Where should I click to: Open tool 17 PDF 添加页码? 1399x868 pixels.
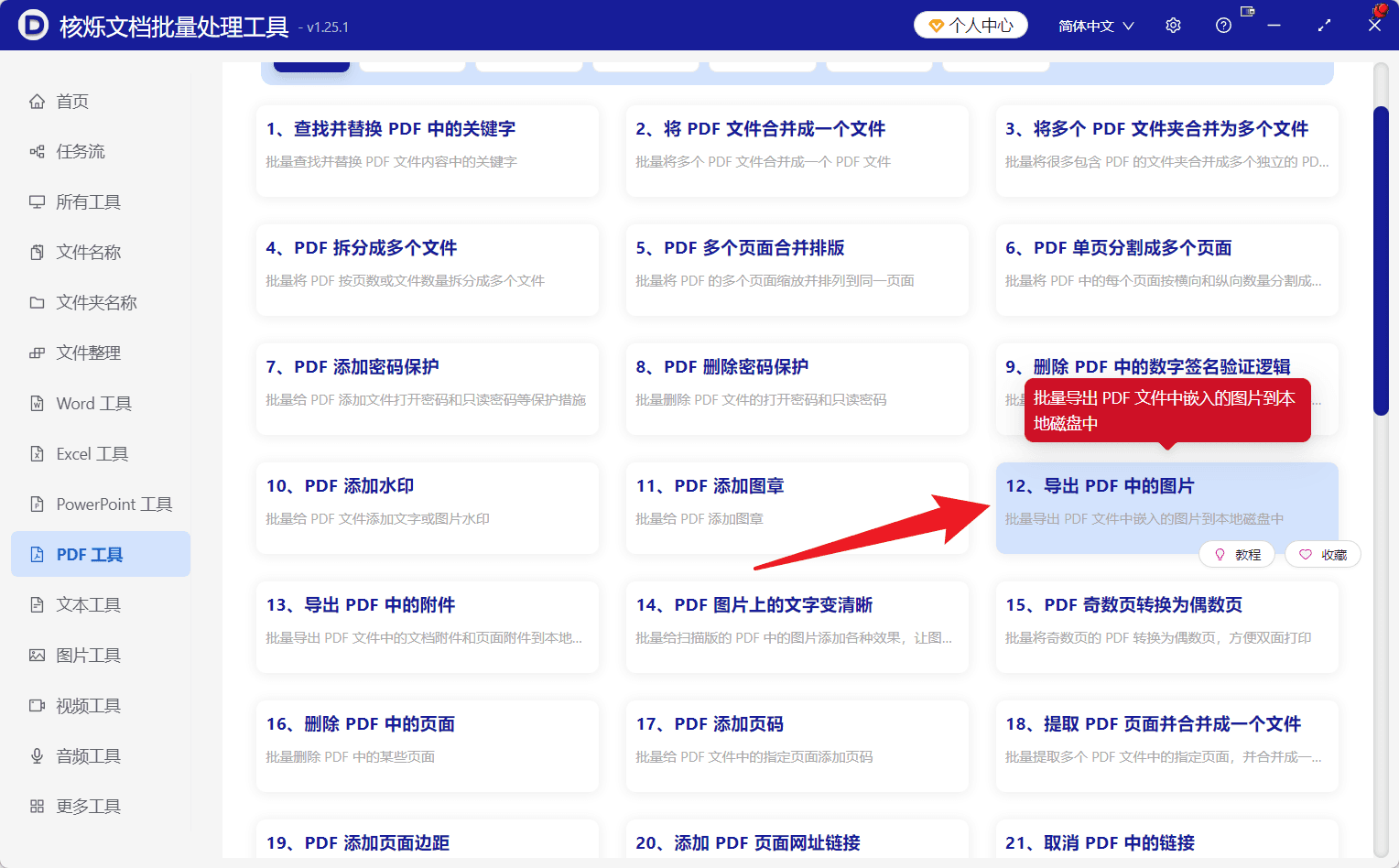pos(797,746)
